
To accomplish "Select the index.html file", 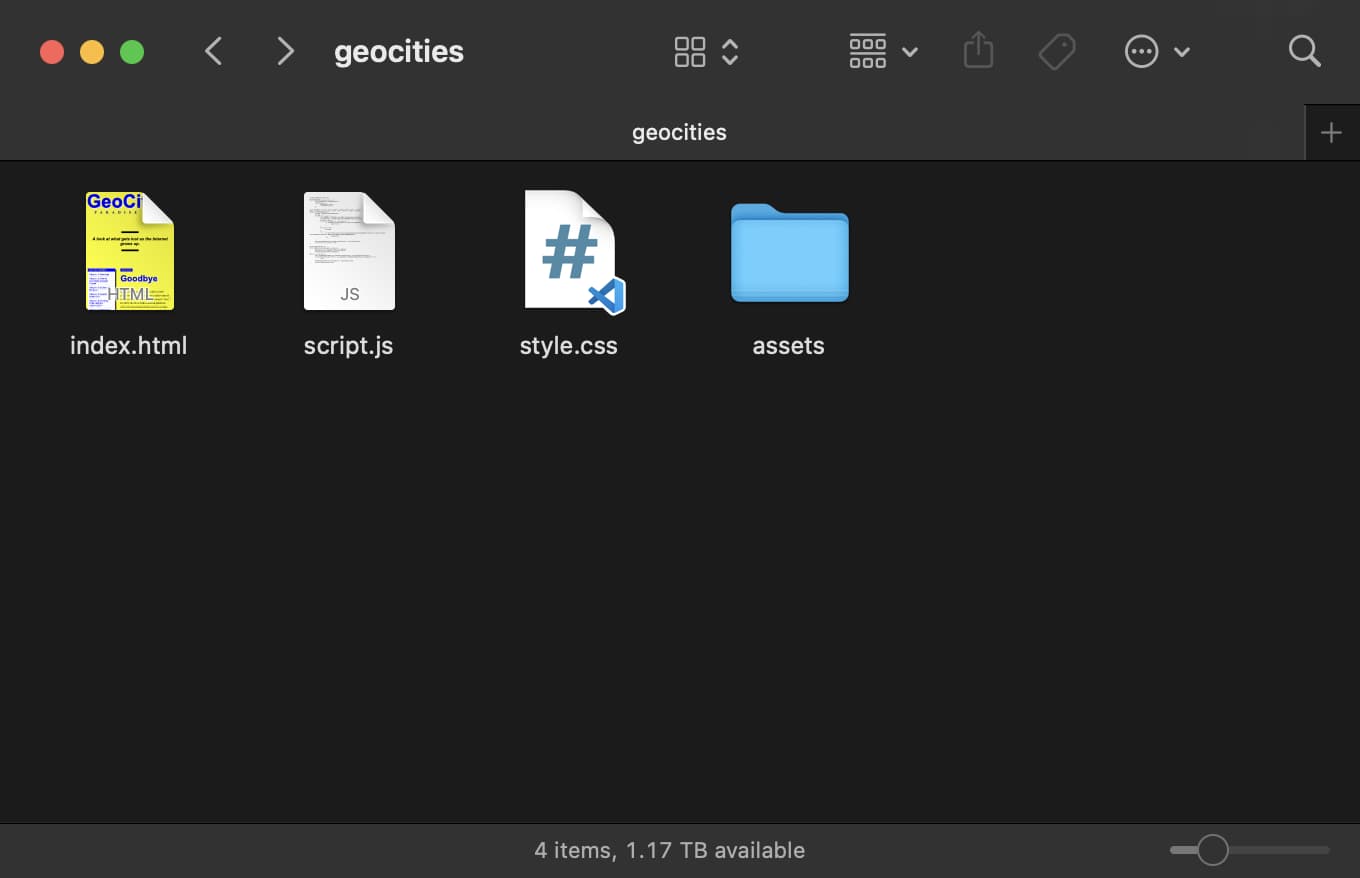I will (x=129, y=252).
